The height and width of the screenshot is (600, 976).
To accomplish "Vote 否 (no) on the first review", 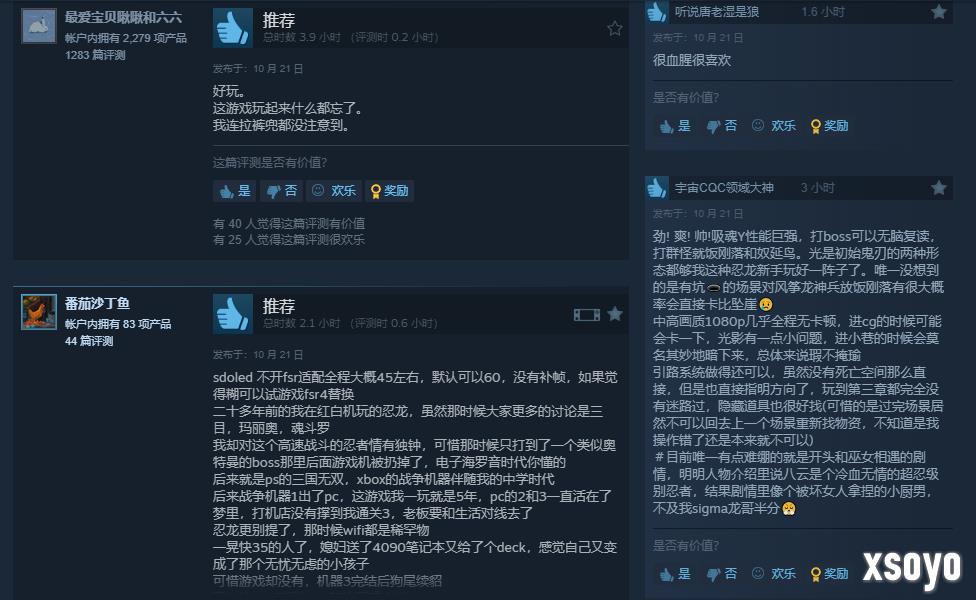I will click(x=281, y=191).
